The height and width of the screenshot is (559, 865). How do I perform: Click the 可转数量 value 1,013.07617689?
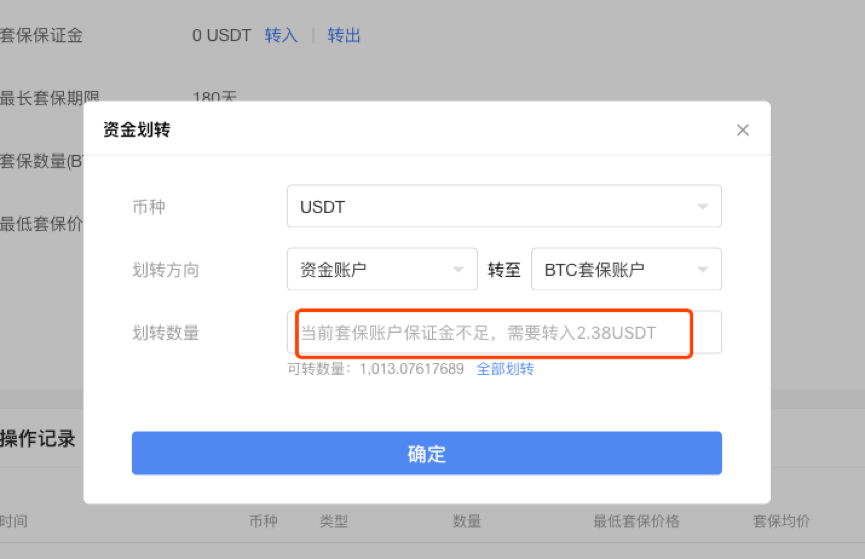[412, 369]
